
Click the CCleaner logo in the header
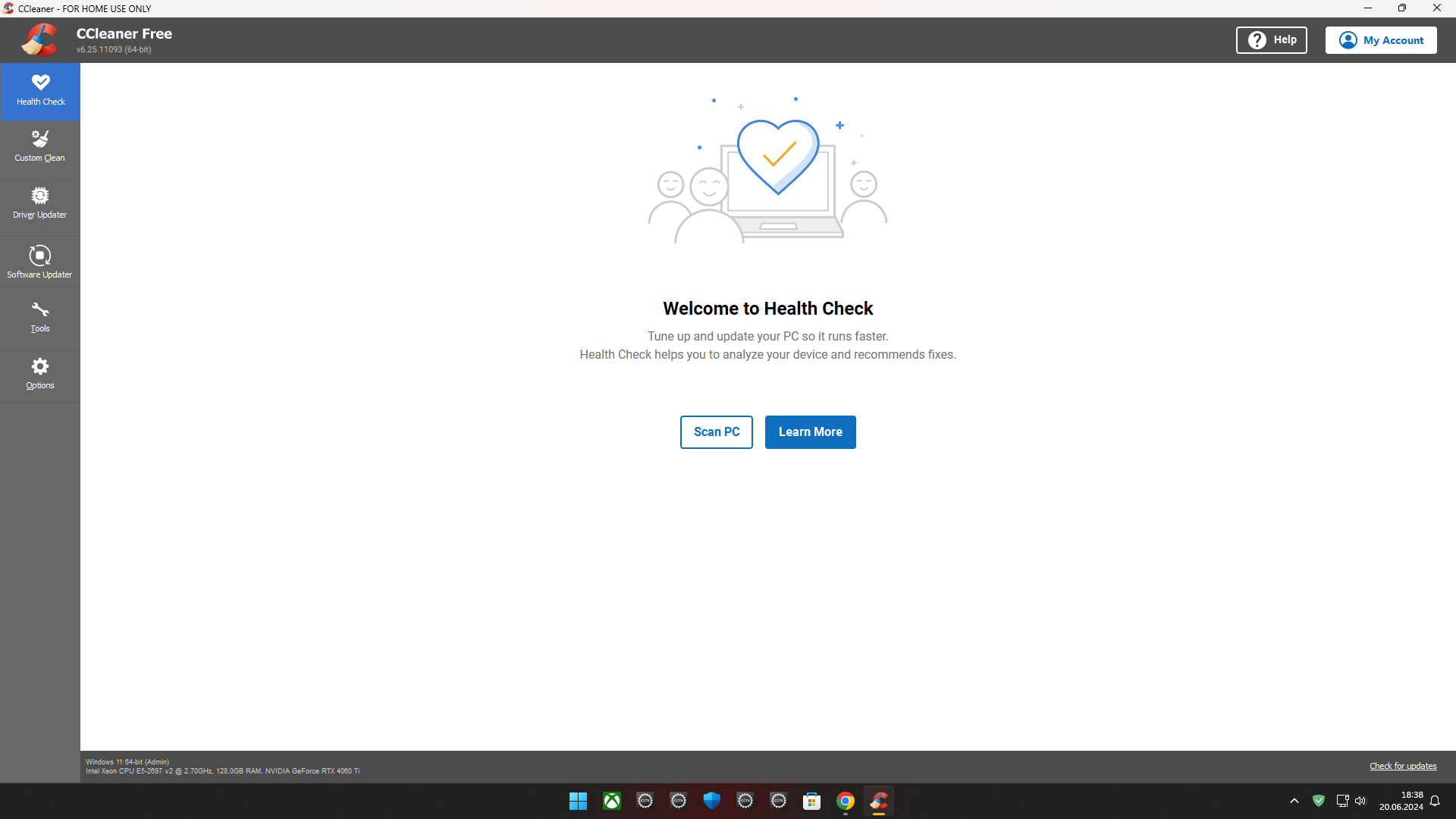point(39,39)
